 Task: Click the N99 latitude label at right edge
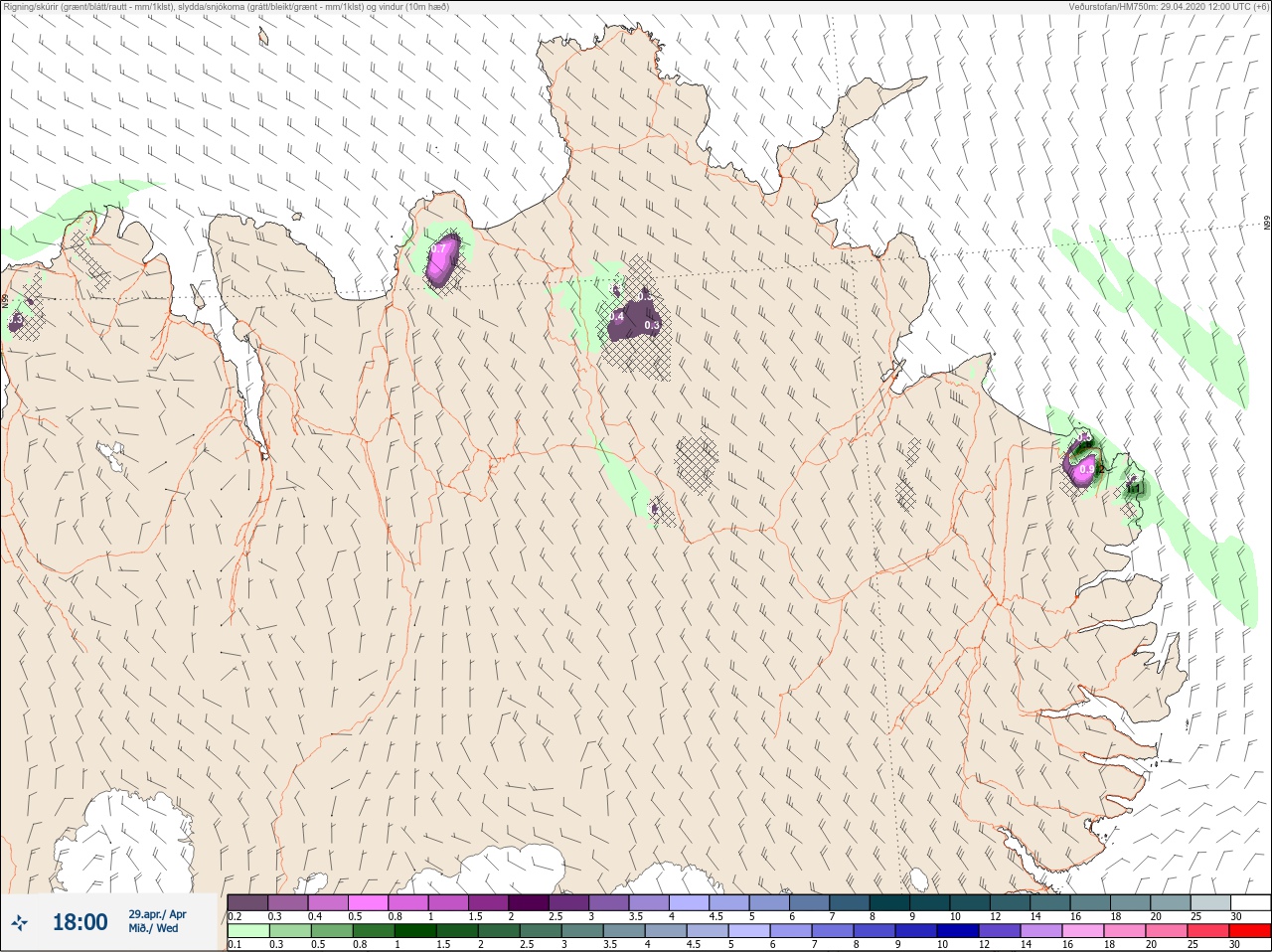coord(1267,224)
